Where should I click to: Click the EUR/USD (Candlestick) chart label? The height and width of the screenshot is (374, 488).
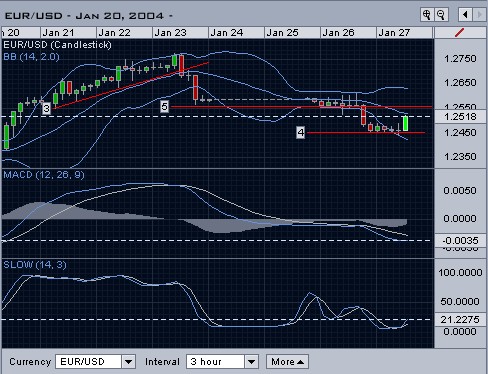click(57, 45)
